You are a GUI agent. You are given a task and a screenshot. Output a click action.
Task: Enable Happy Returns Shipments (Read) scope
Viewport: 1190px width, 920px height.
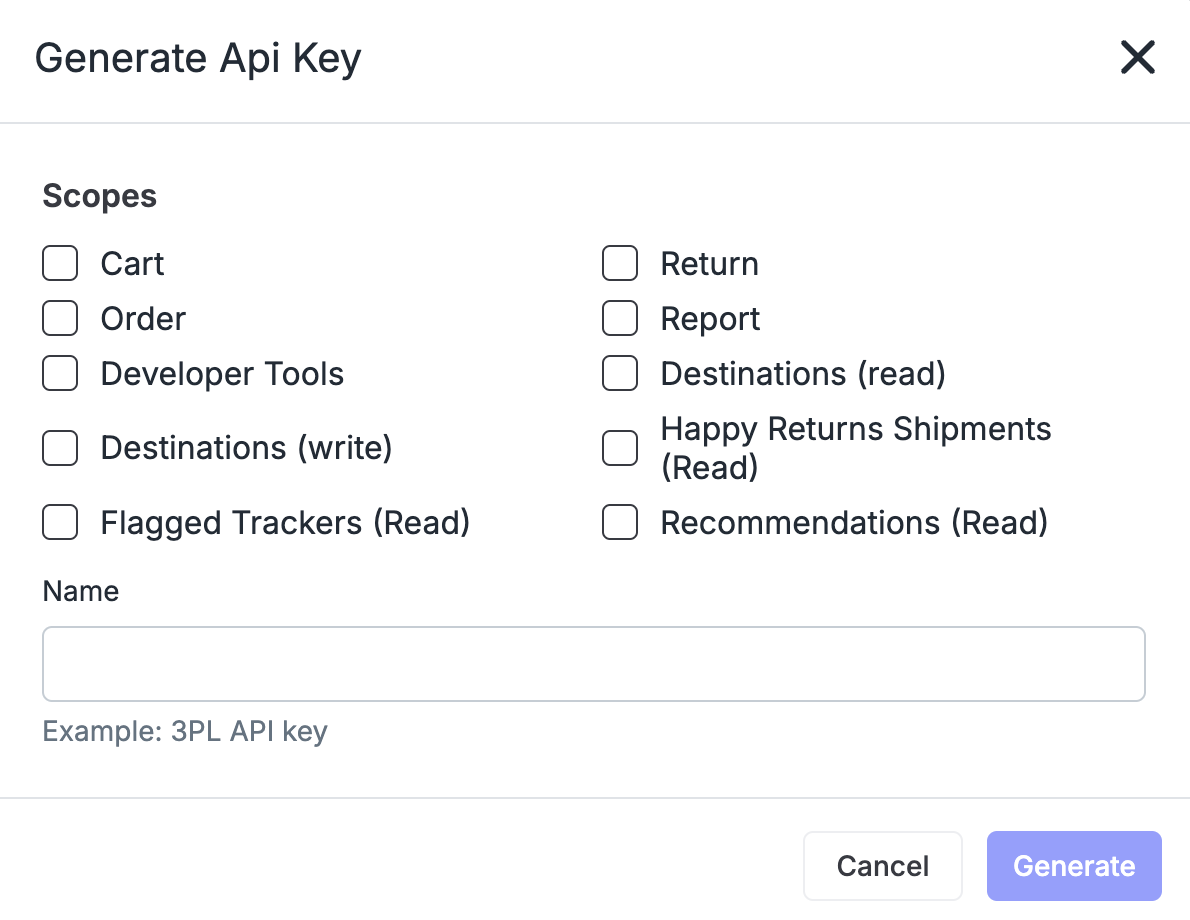pos(620,448)
